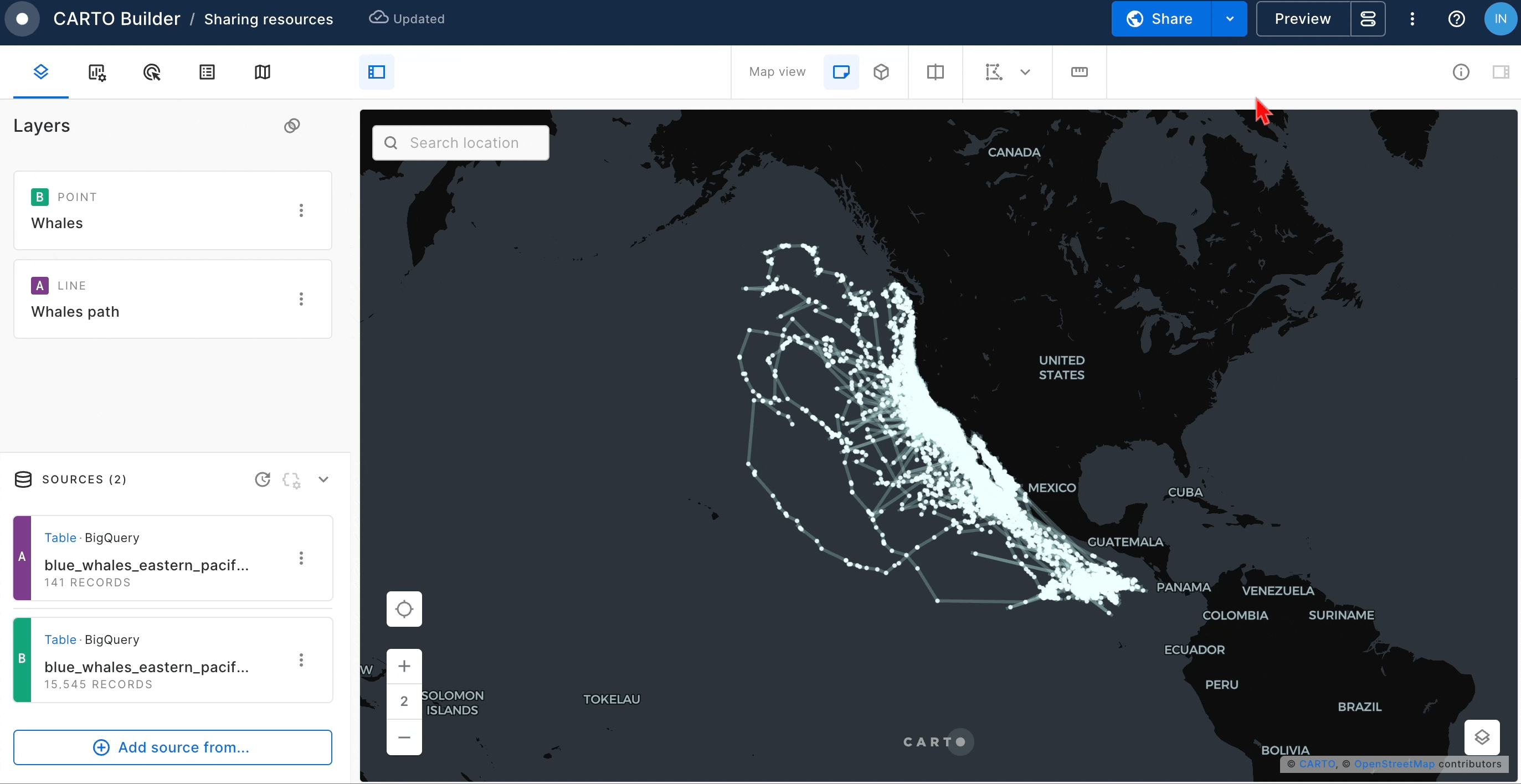Screen dimensions: 1521x784
Task: Select the Layers tab
Action: click(x=41, y=72)
